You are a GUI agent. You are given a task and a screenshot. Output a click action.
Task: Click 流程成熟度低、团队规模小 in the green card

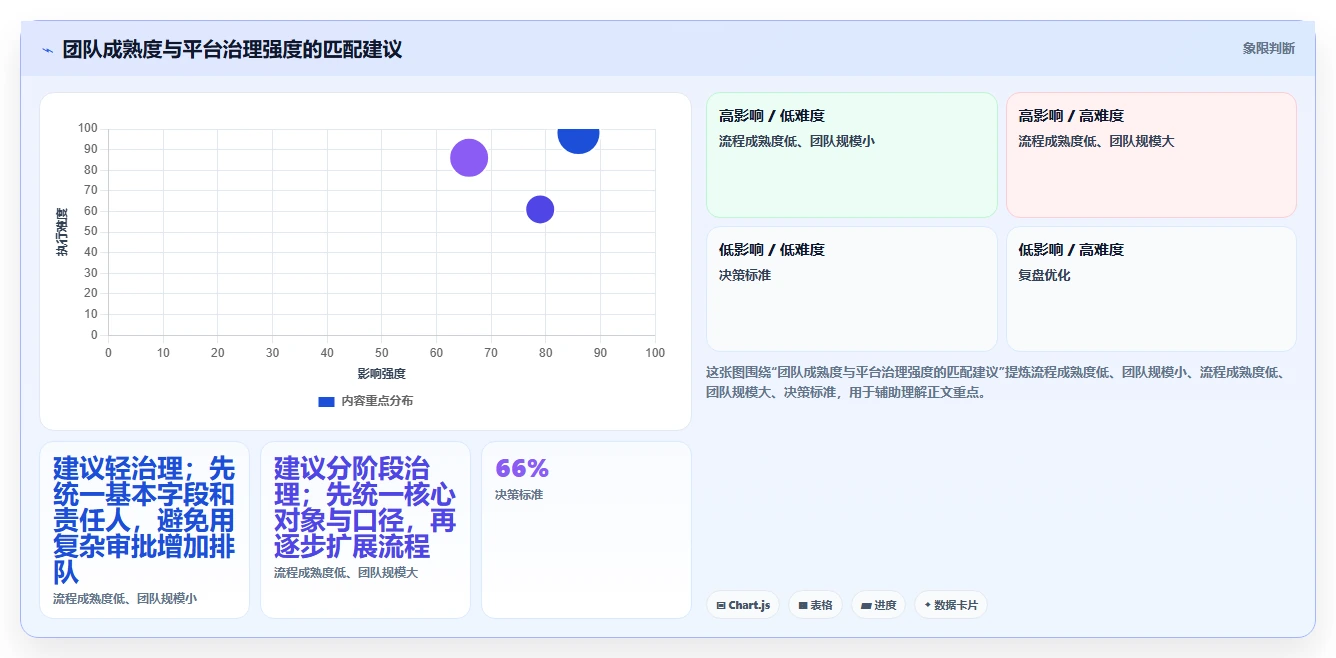click(797, 142)
